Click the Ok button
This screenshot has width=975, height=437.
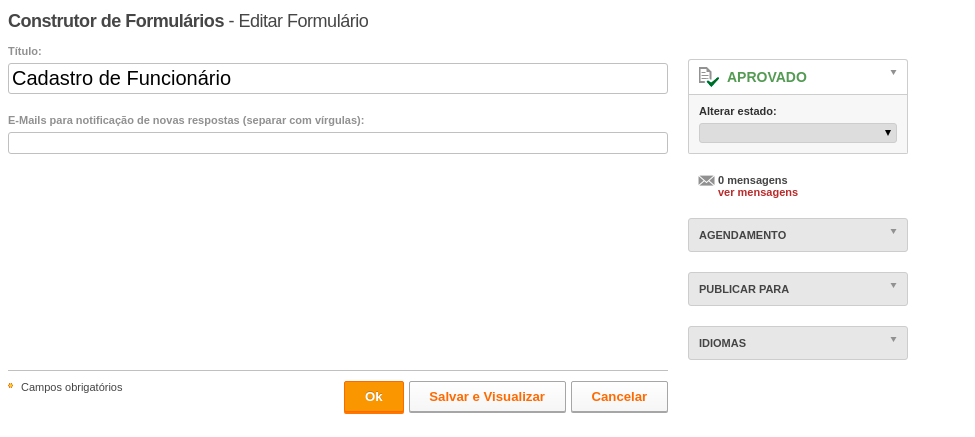374,397
